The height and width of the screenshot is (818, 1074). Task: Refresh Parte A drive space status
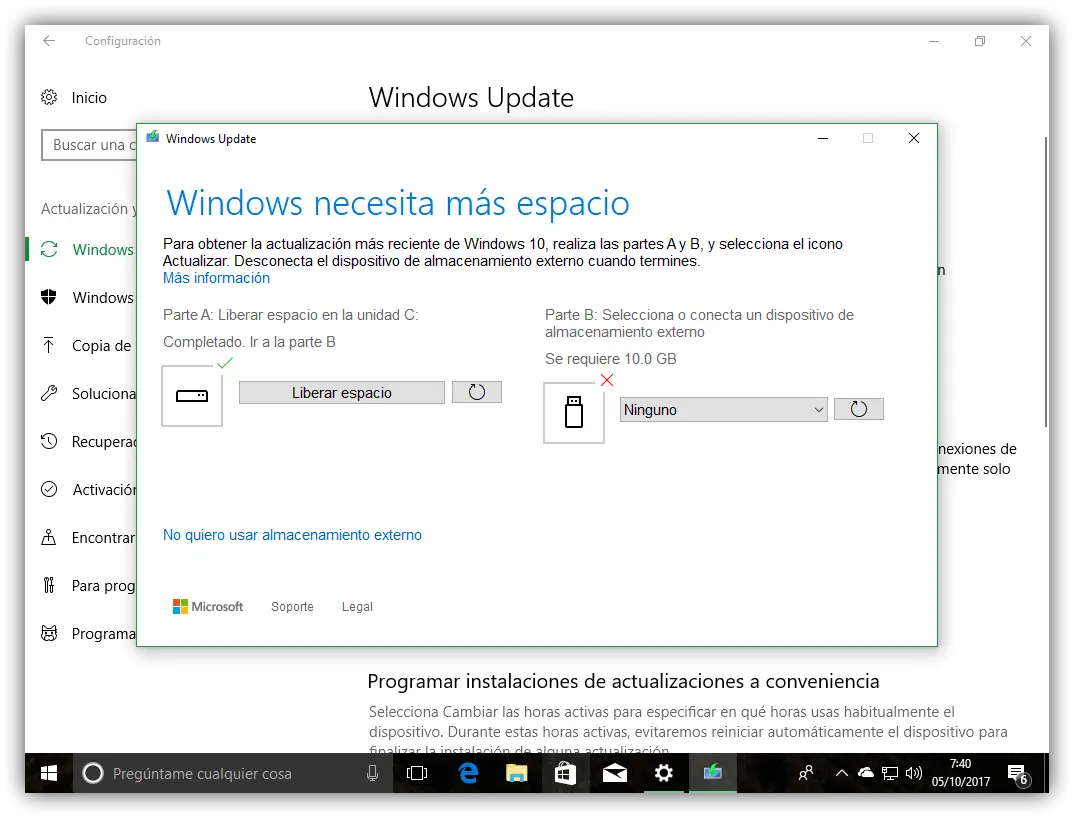[477, 392]
